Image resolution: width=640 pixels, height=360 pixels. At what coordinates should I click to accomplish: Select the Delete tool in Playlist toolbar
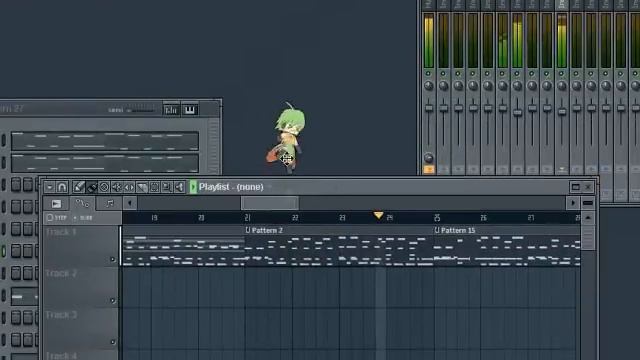pyautogui.click(x=104, y=187)
